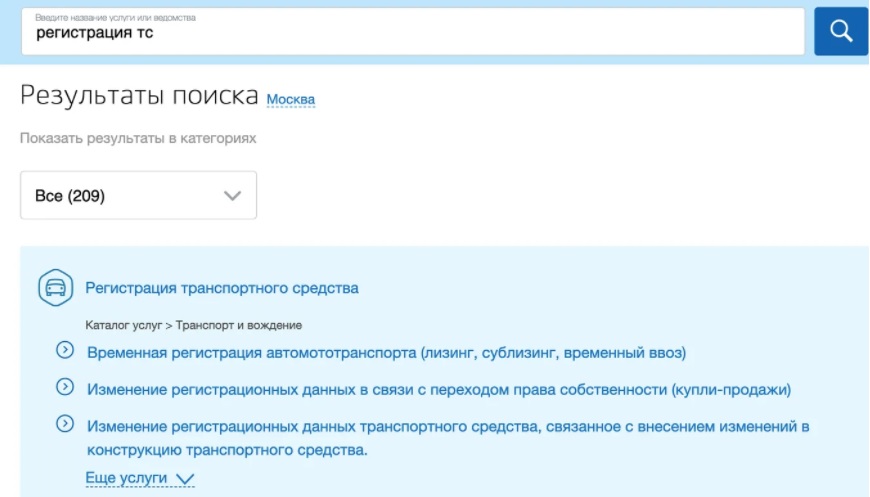
Task: Click arrow icon beside конструкцию change service
Action: pos(65,424)
